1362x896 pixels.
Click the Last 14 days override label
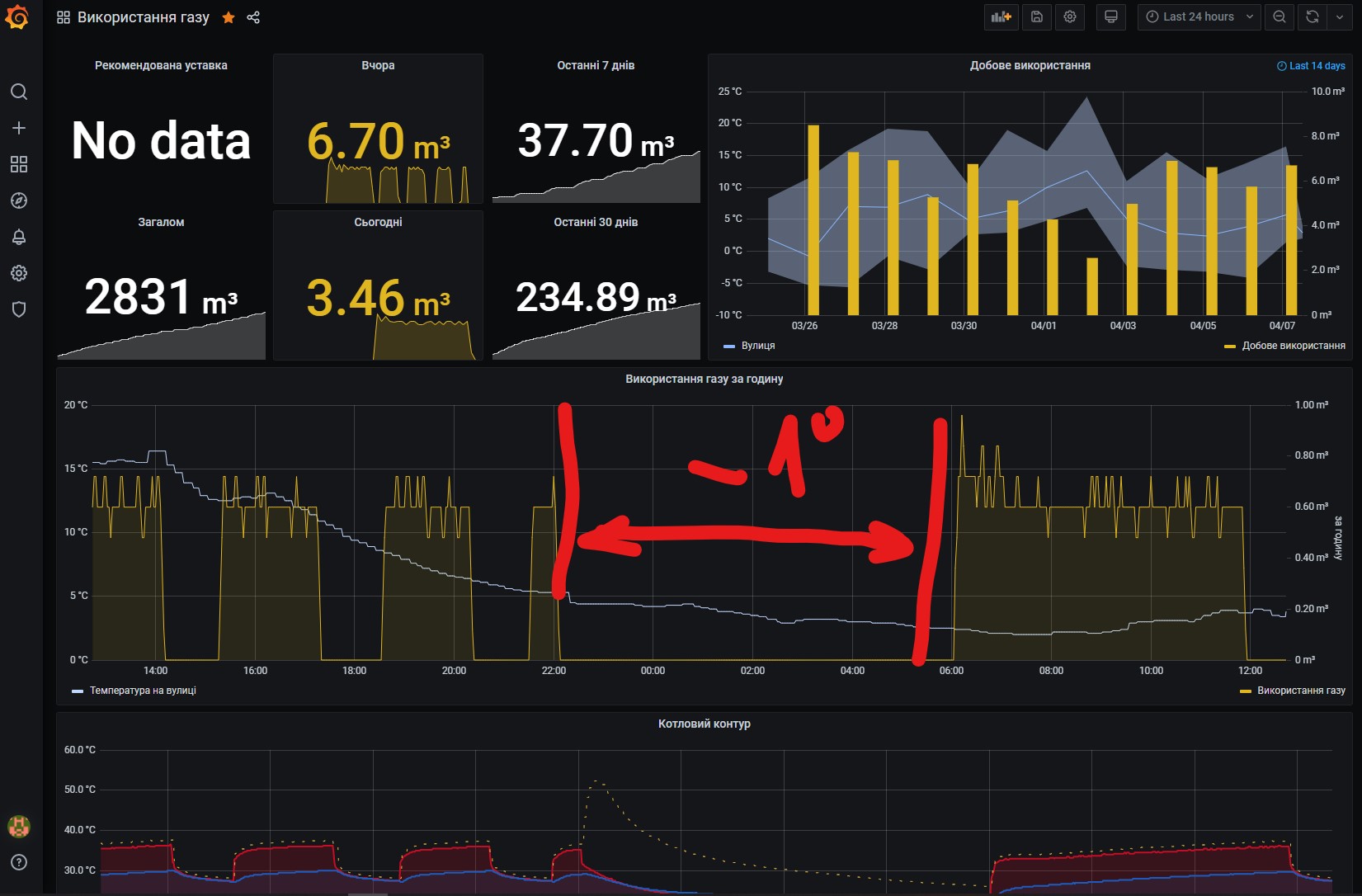coord(1311,66)
